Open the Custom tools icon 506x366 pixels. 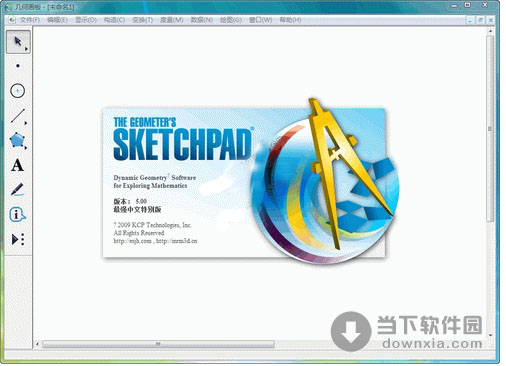pos(18,239)
